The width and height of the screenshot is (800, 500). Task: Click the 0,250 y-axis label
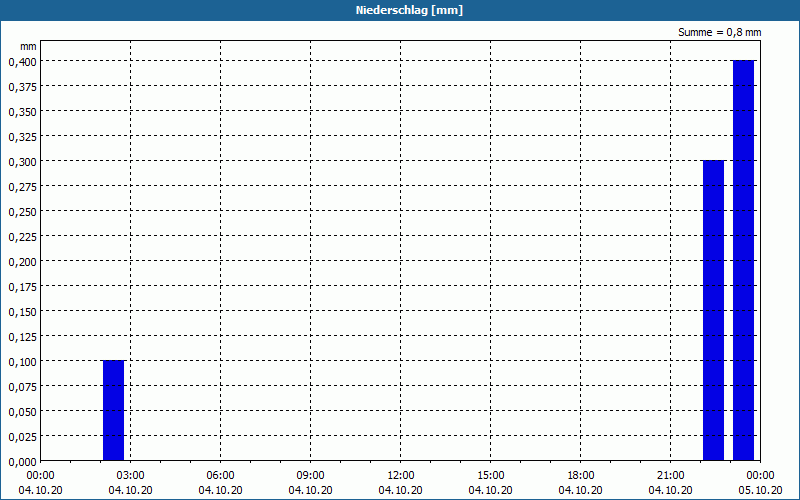(22, 212)
